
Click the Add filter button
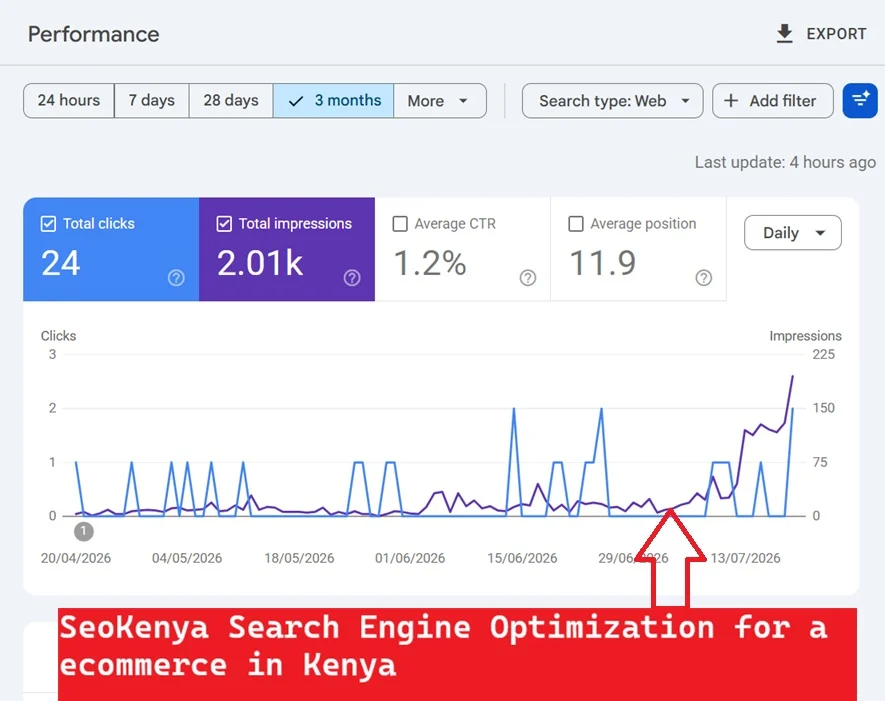tap(773, 100)
